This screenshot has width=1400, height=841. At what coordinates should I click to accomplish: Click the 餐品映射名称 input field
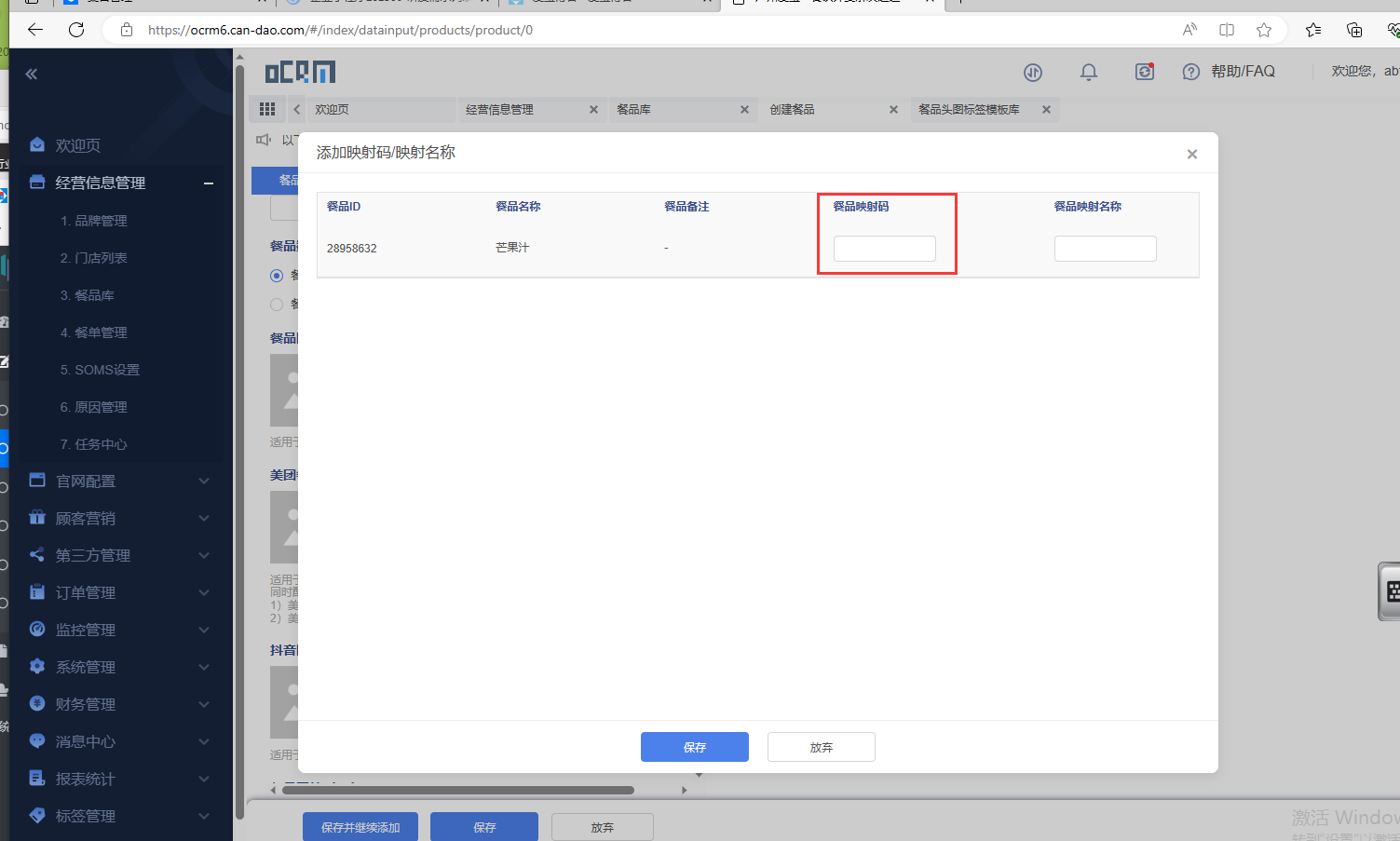(x=1106, y=249)
